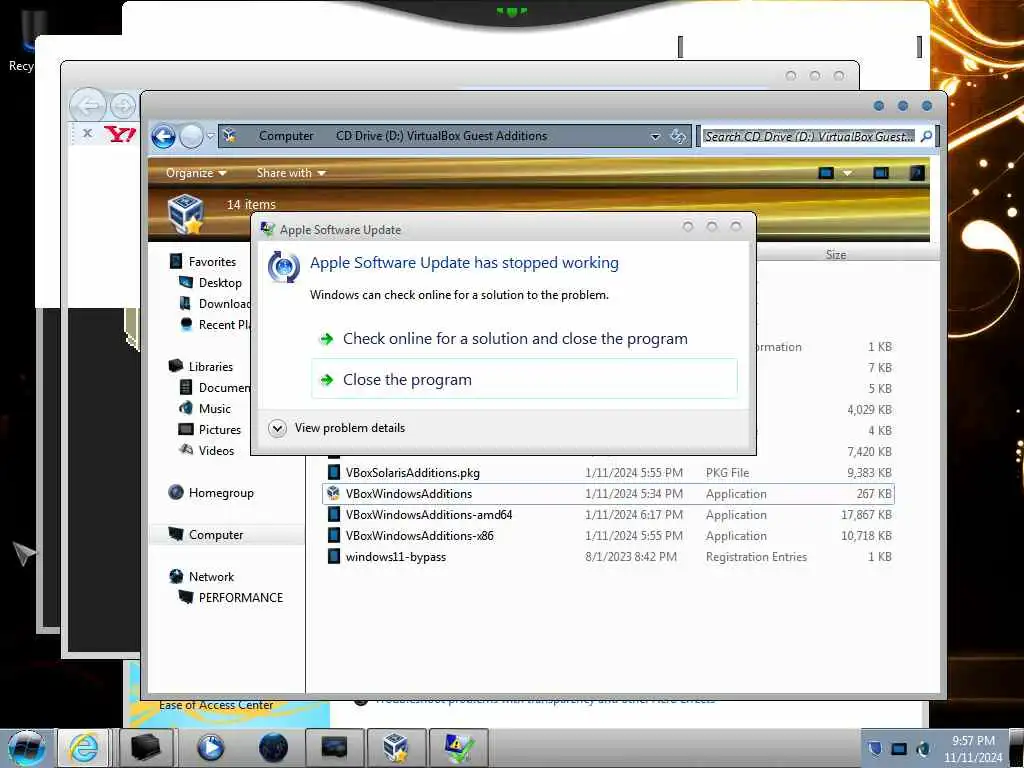Open the VirtualBox taskbar icon
Image resolution: width=1024 pixels, height=768 pixels.
click(x=396, y=748)
